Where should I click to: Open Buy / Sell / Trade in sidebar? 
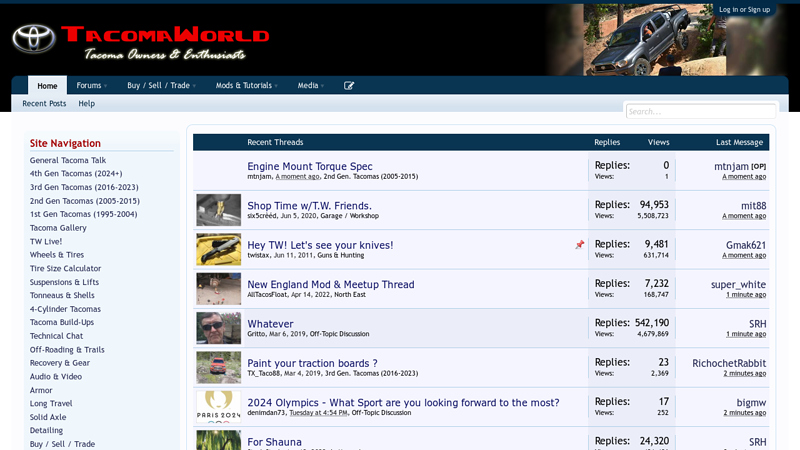[62, 444]
